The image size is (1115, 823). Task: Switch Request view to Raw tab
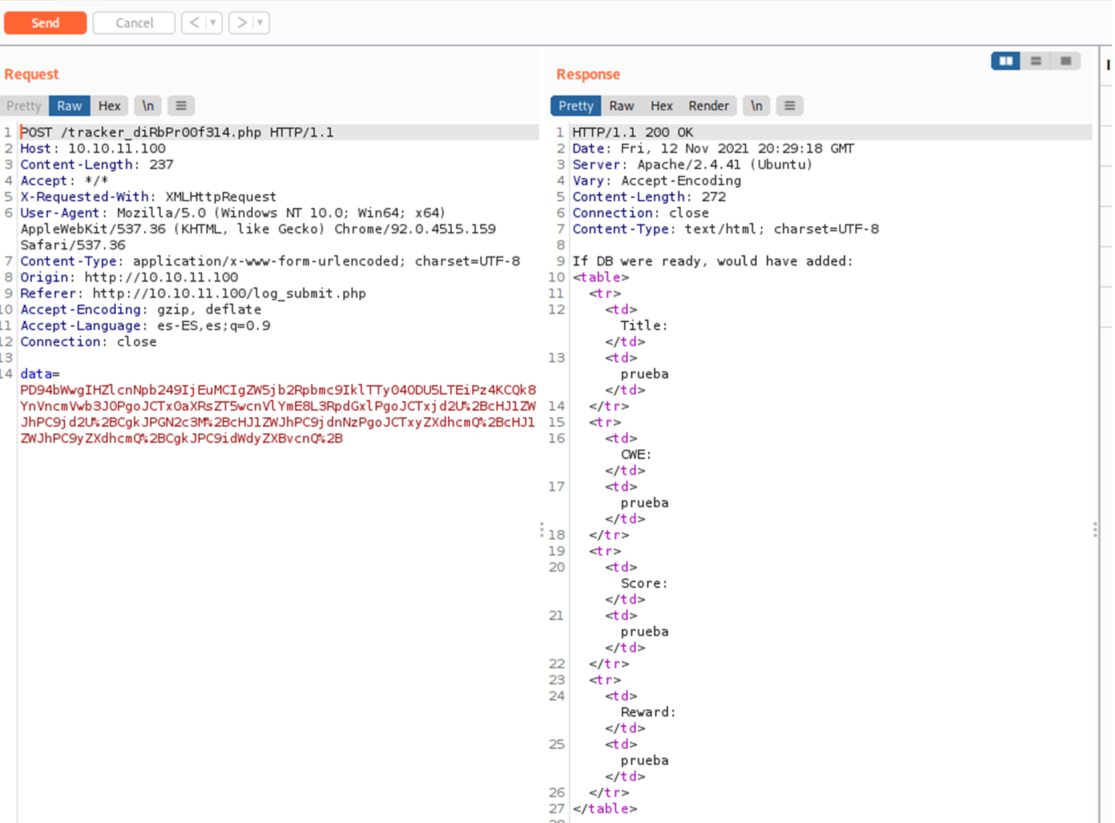[70, 106]
